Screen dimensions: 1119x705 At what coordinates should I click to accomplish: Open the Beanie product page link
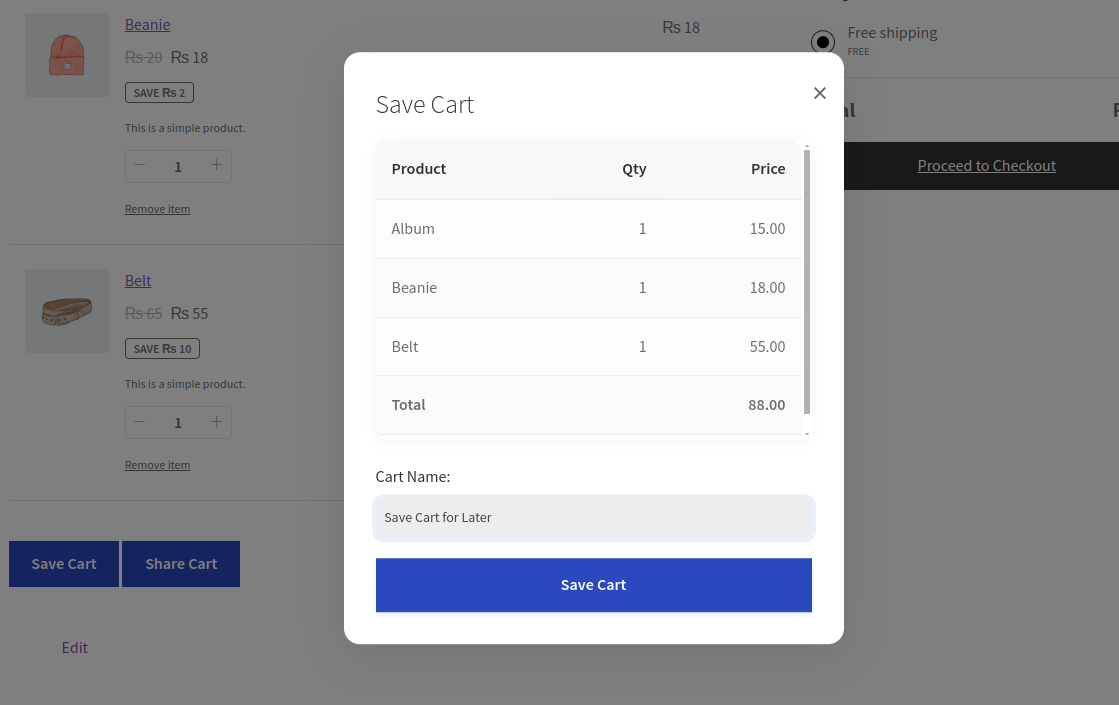[x=147, y=24]
